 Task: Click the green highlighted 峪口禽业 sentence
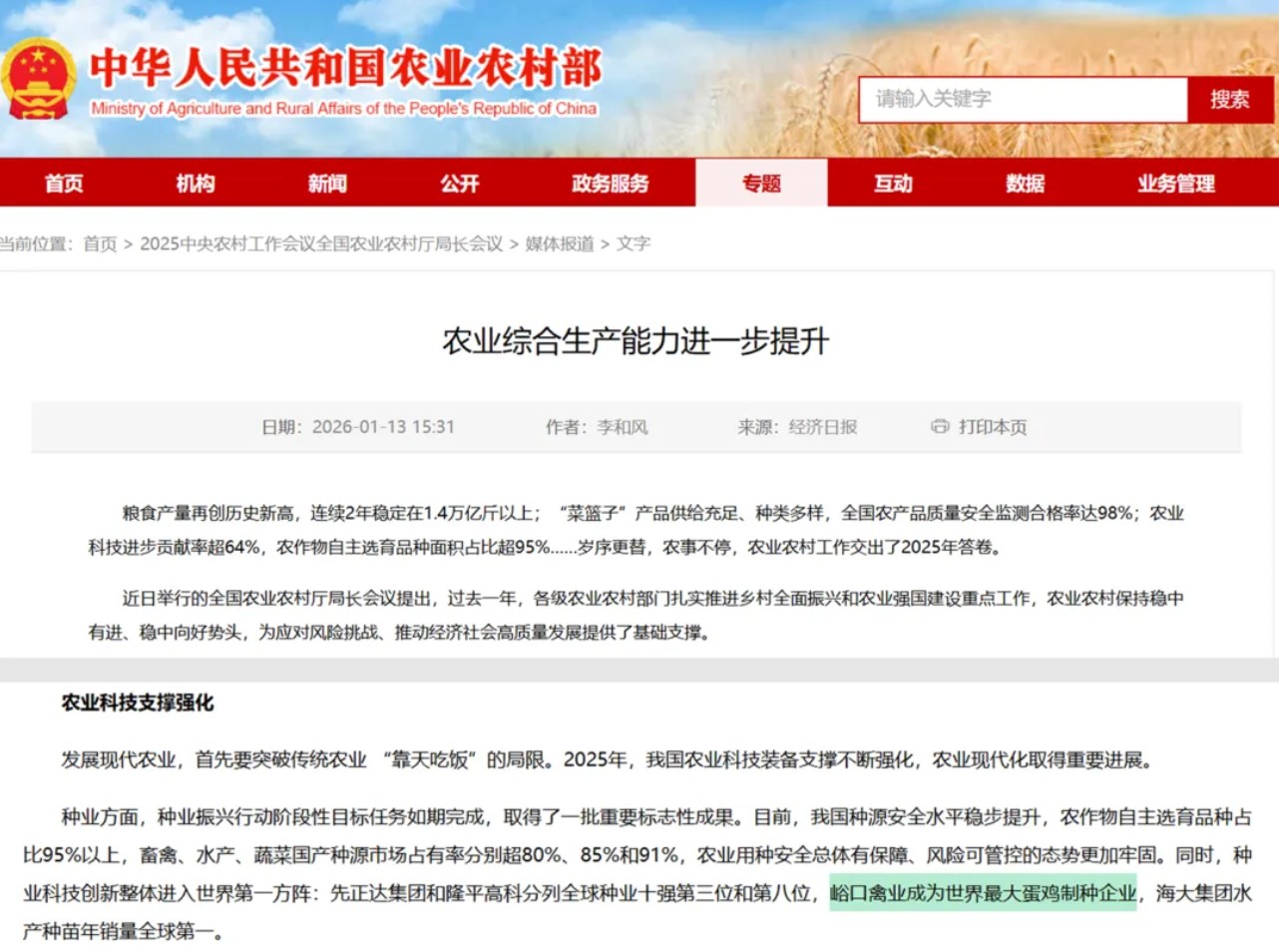pyautogui.click(x=983, y=893)
